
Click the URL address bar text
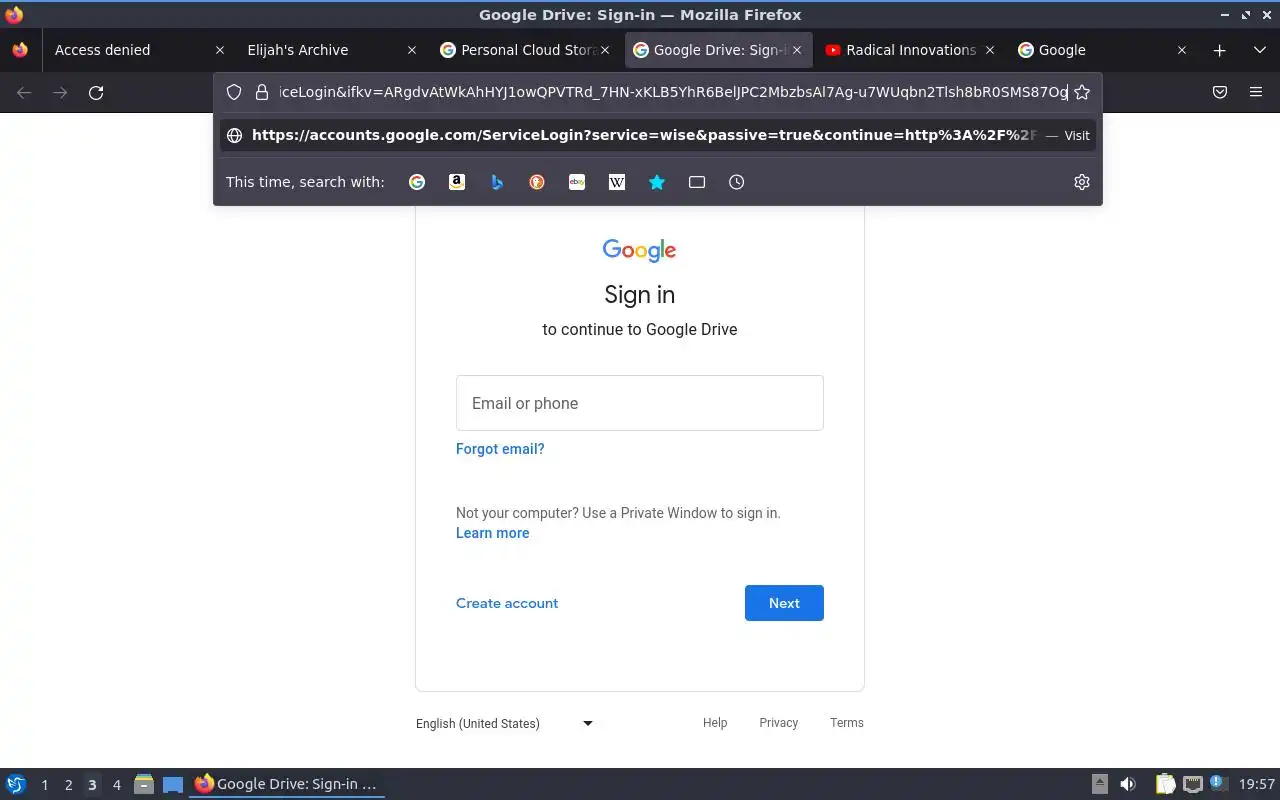(x=673, y=92)
